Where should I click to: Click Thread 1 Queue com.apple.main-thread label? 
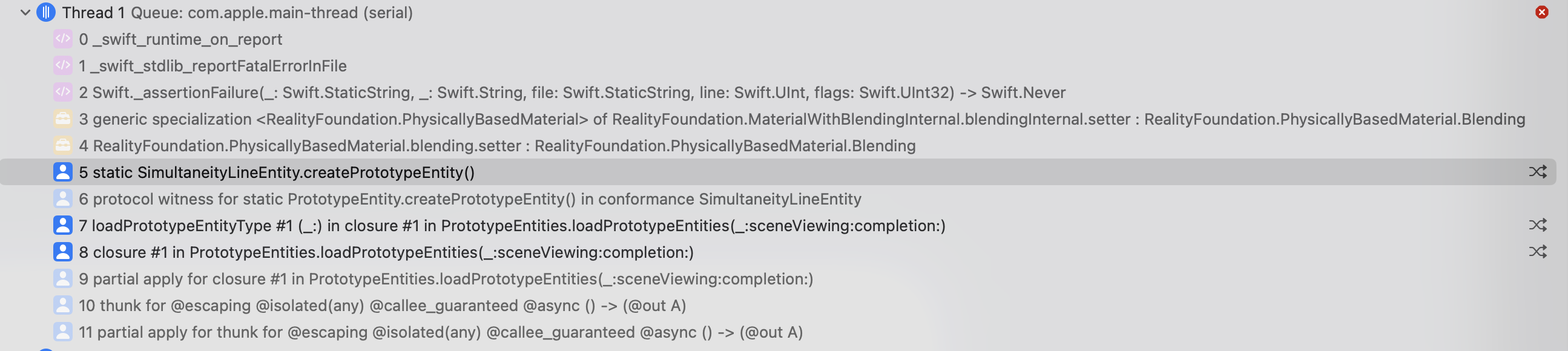coord(237,13)
